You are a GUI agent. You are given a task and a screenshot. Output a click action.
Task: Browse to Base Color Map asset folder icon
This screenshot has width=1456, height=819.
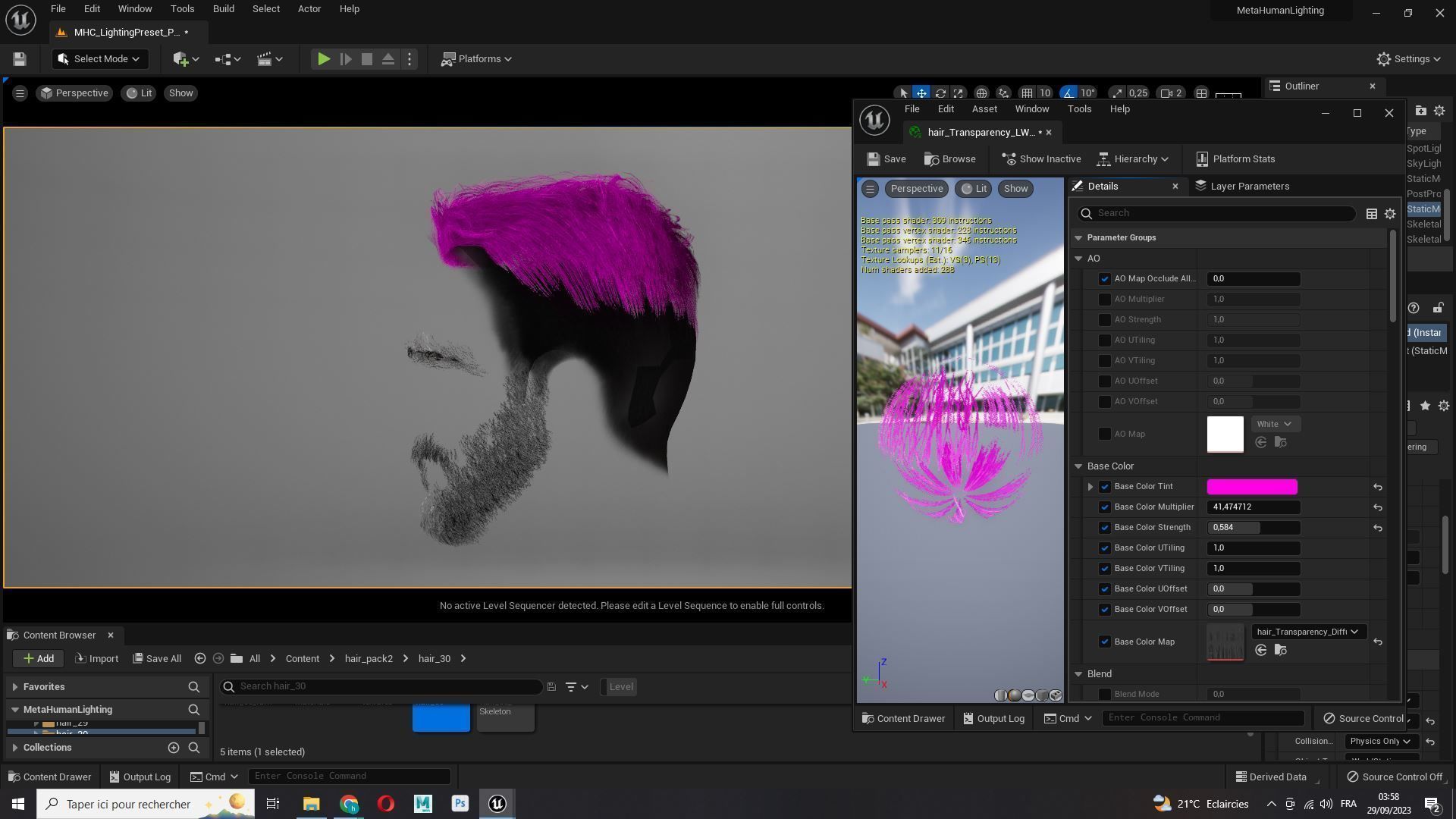[1281, 650]
